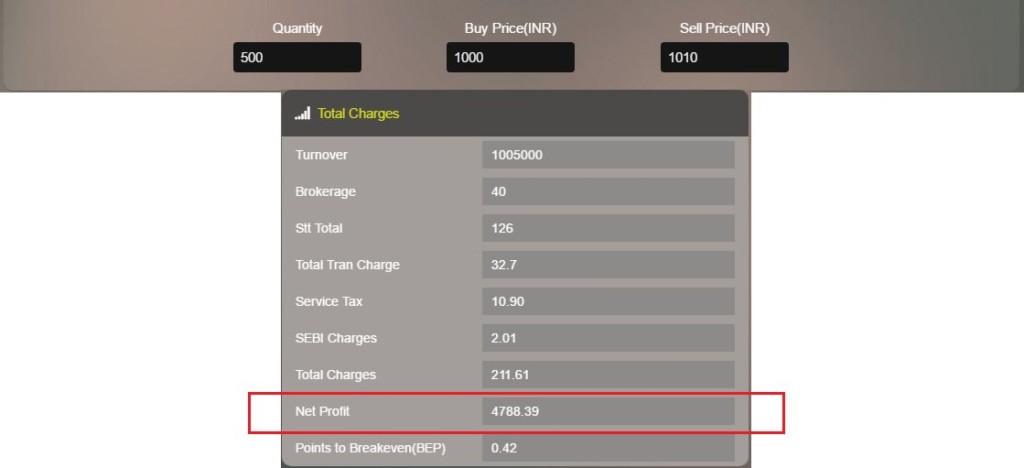Click the signal bars icon beside Total Charges

pyautogui.click(x=302, y=114)
